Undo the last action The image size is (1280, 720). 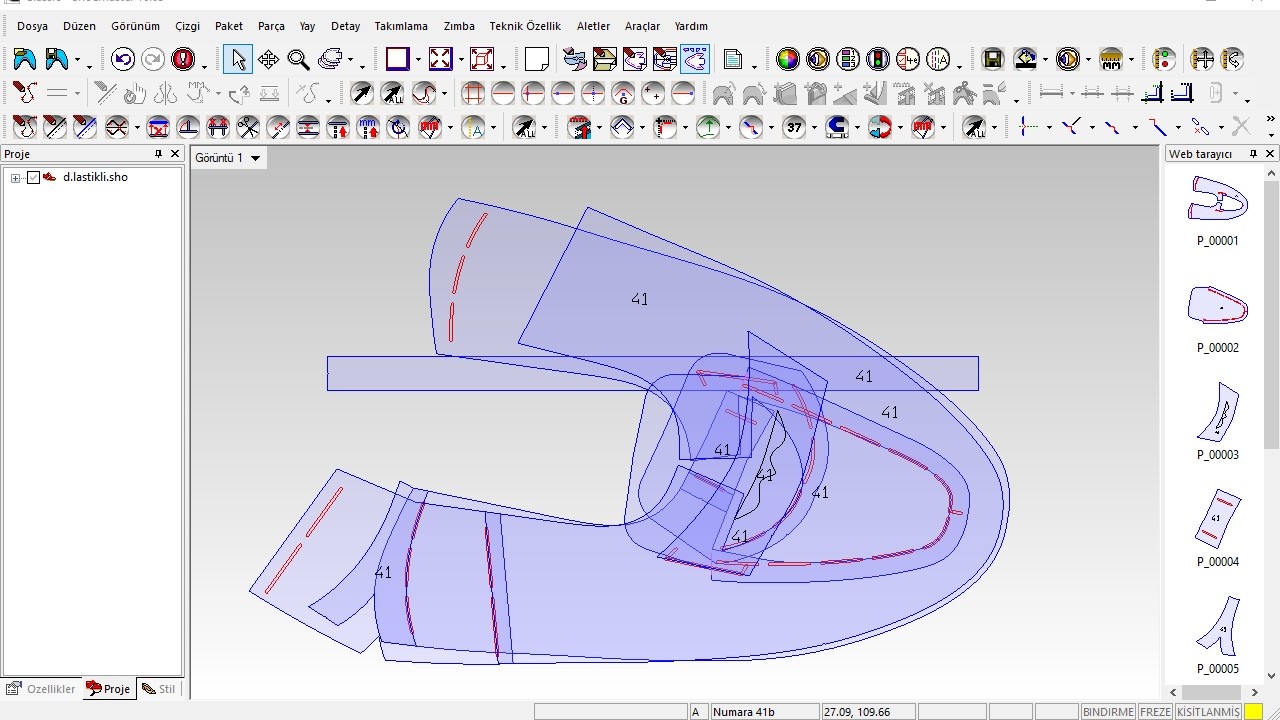(123, 60)
